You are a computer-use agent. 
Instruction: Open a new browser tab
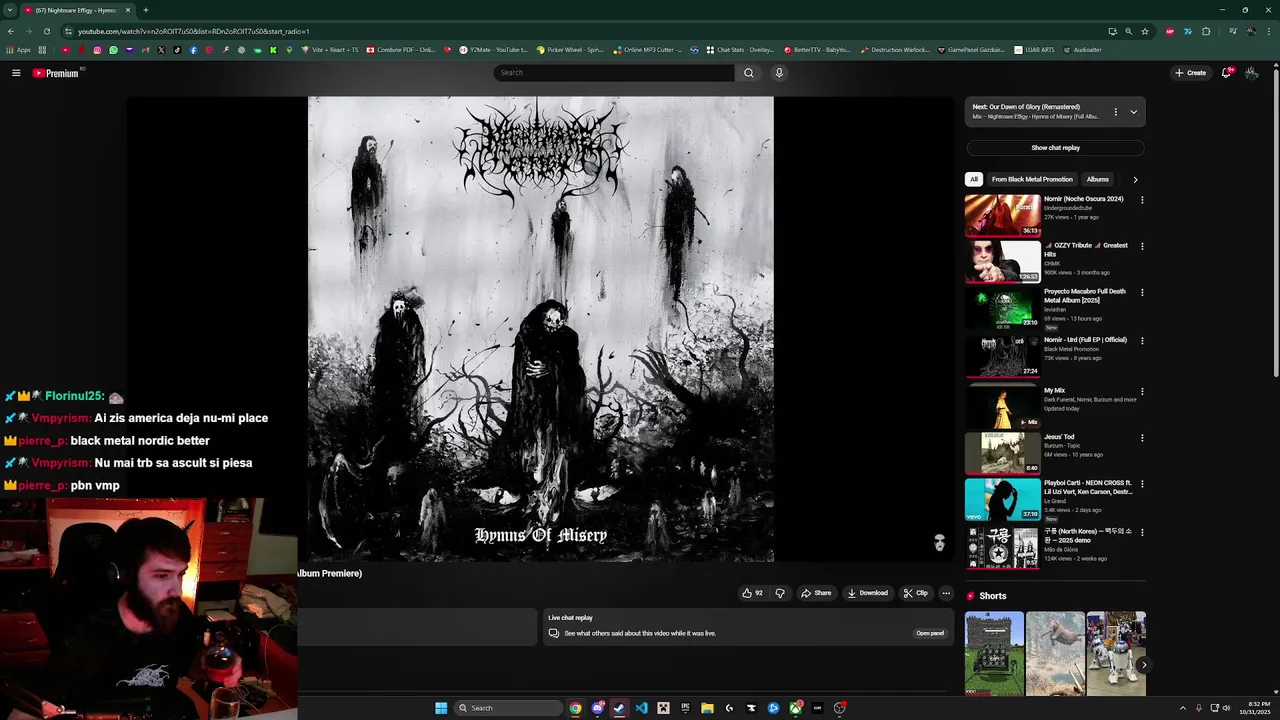146,10
